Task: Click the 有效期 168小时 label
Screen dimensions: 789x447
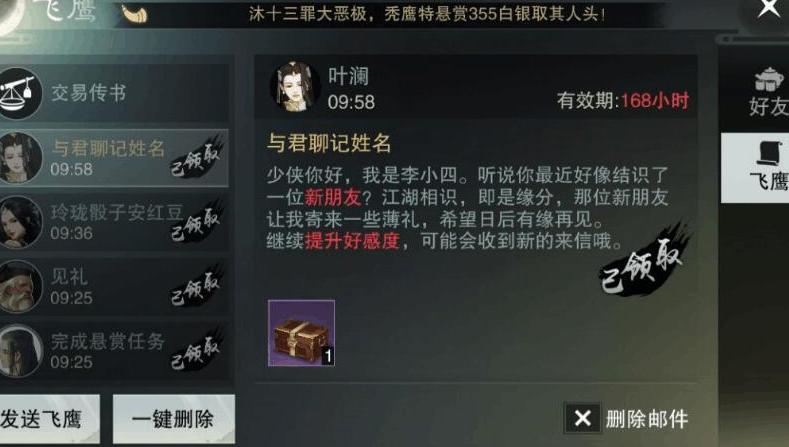Action: tap(622, 101)
